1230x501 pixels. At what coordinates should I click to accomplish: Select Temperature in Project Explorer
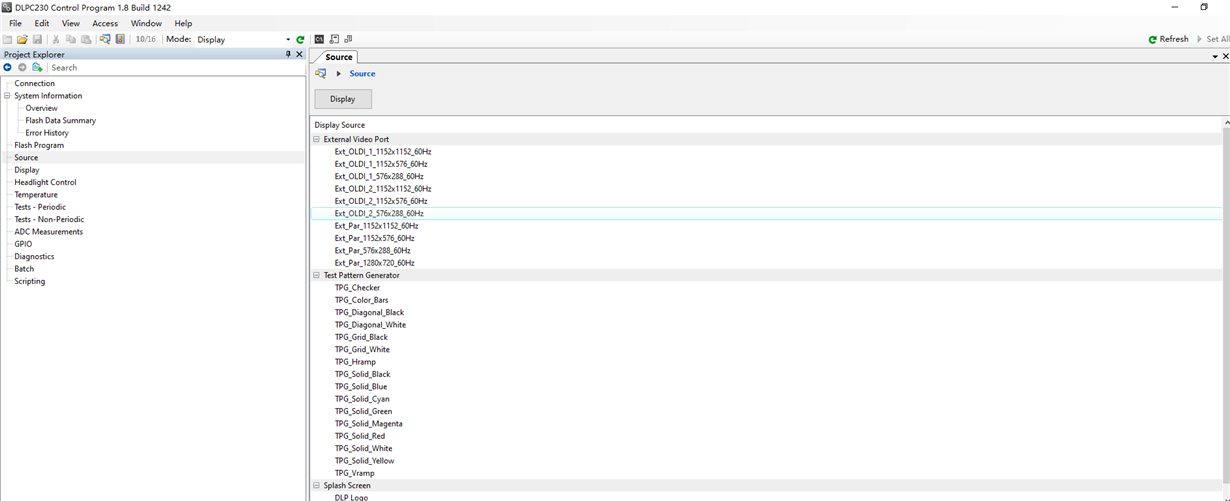[x=36, y=194]
